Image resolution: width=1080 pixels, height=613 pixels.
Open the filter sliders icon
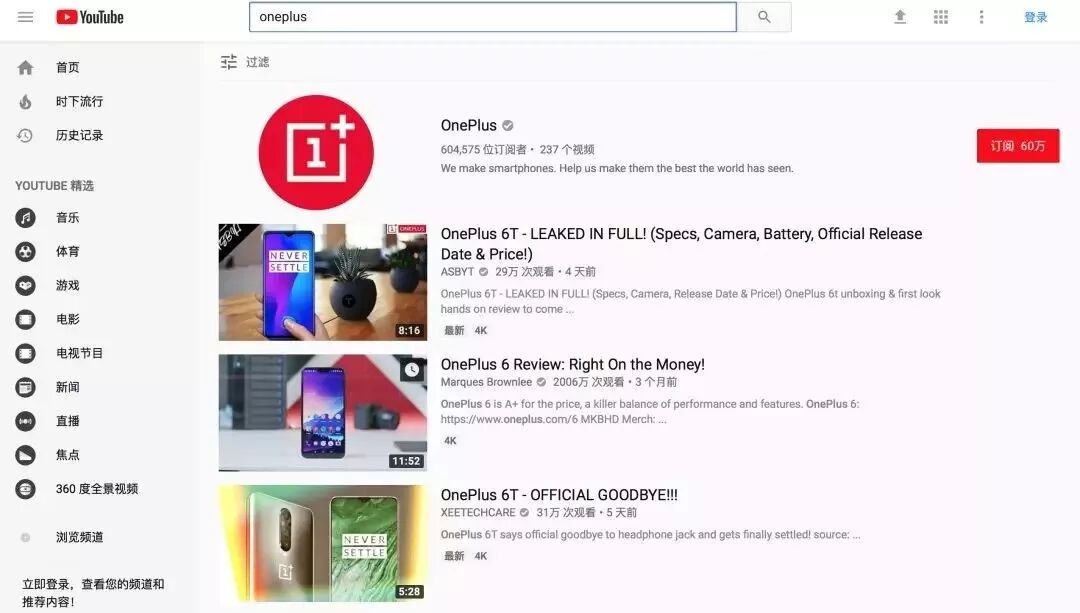(229, 62)
